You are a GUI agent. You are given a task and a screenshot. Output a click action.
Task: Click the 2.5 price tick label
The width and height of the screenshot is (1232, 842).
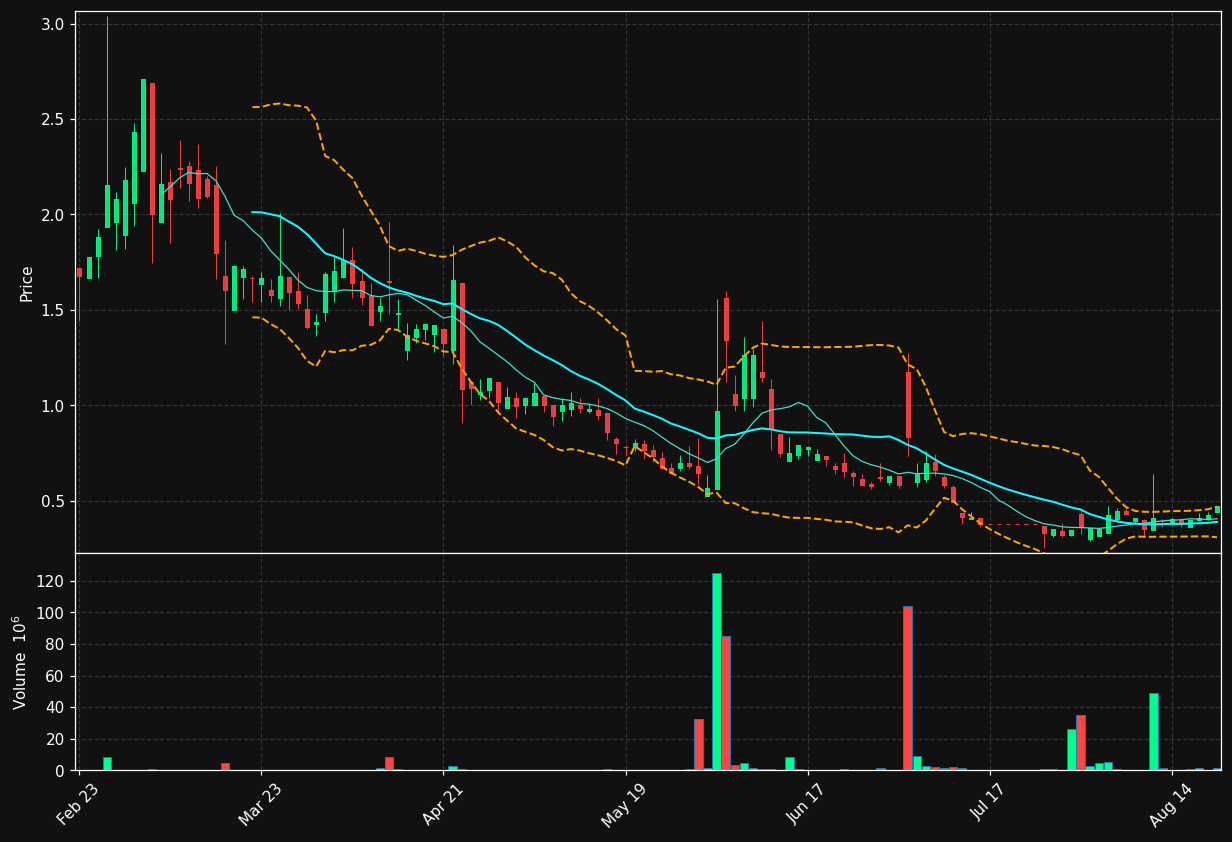[x=55, y=120]
